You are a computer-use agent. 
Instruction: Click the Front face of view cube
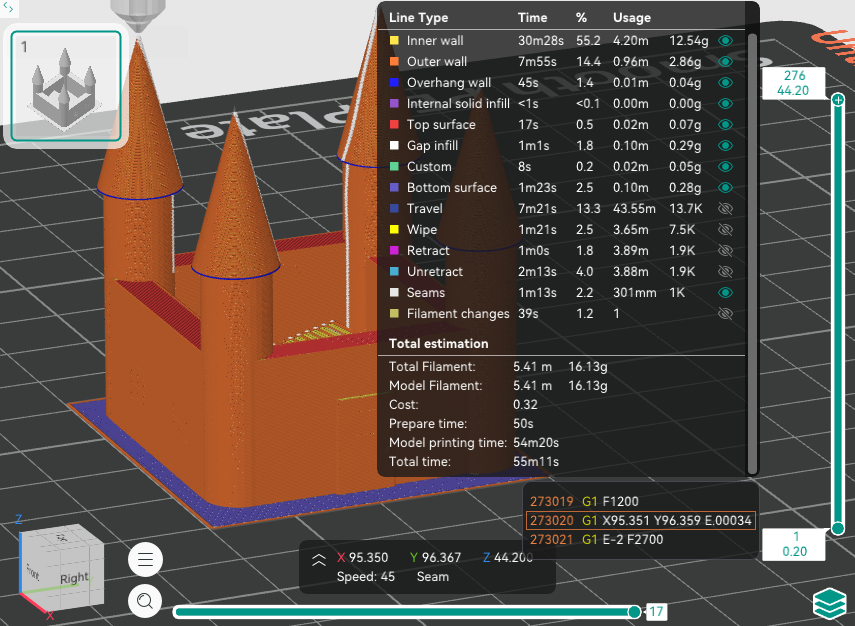(x=34, y=571)
